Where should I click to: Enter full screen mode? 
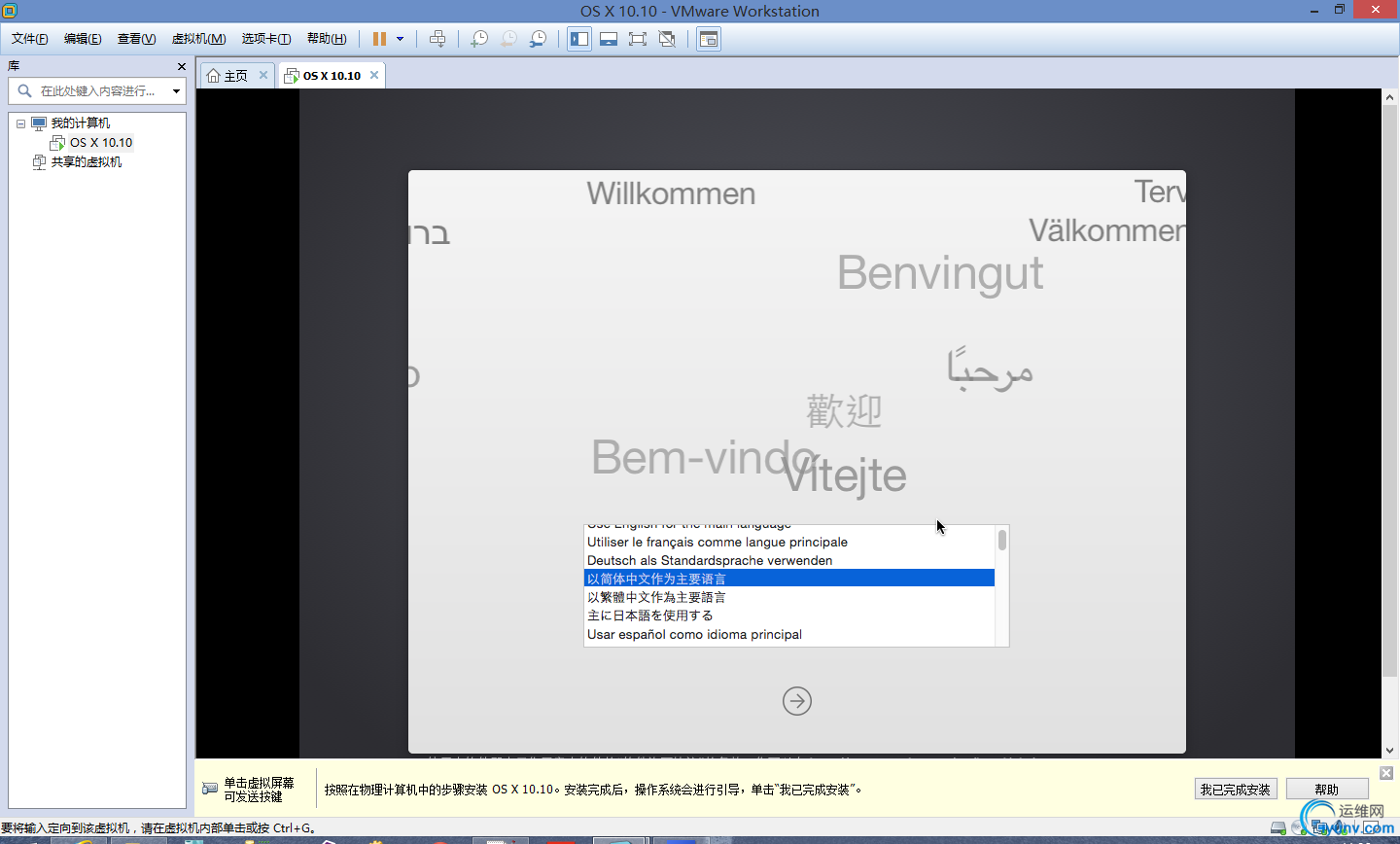(x=638, y=39)
